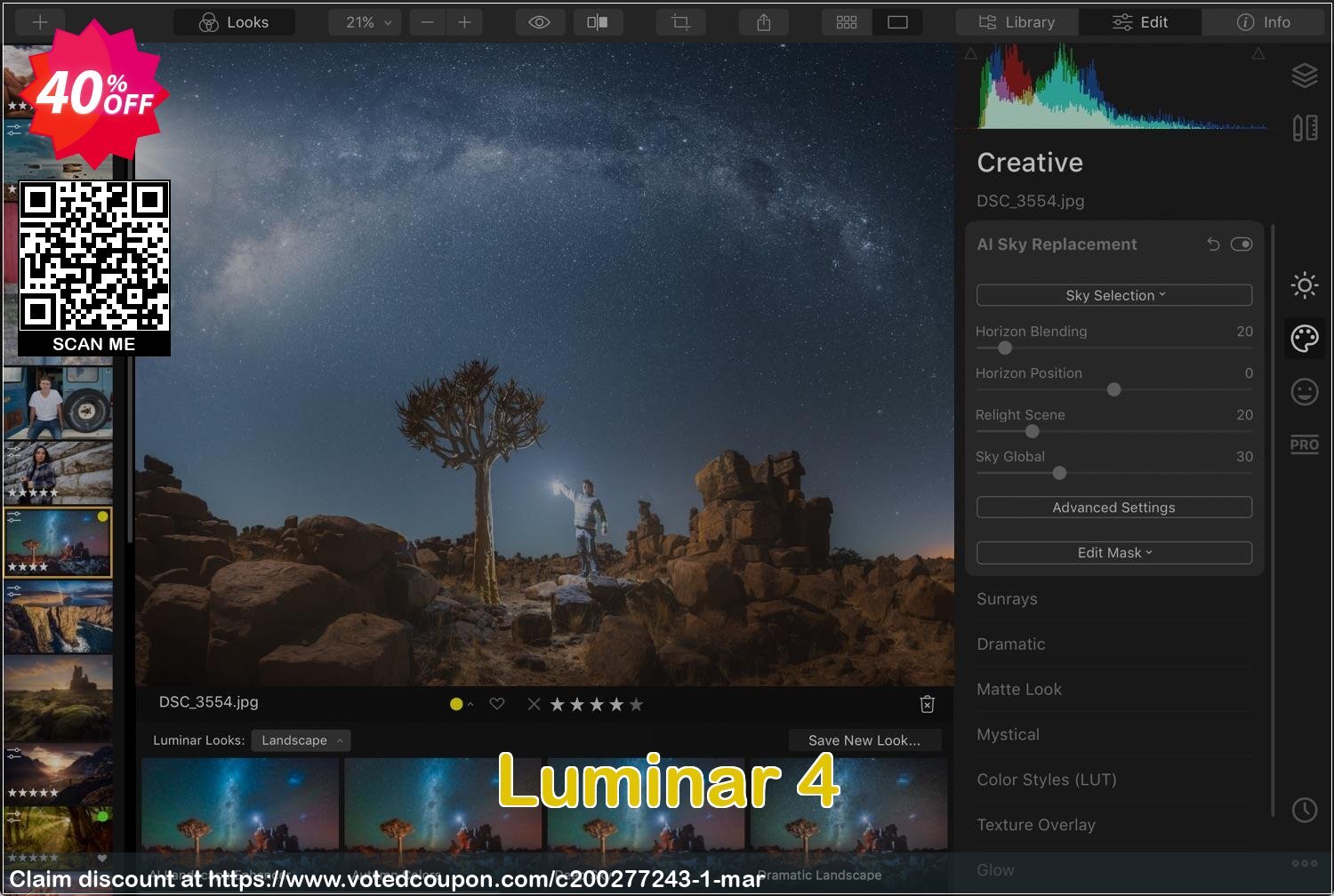The height and width of the screenshot is (896, 1334).
Task: Open the Canvas tools icon
Action: (x=1305, y=128)
